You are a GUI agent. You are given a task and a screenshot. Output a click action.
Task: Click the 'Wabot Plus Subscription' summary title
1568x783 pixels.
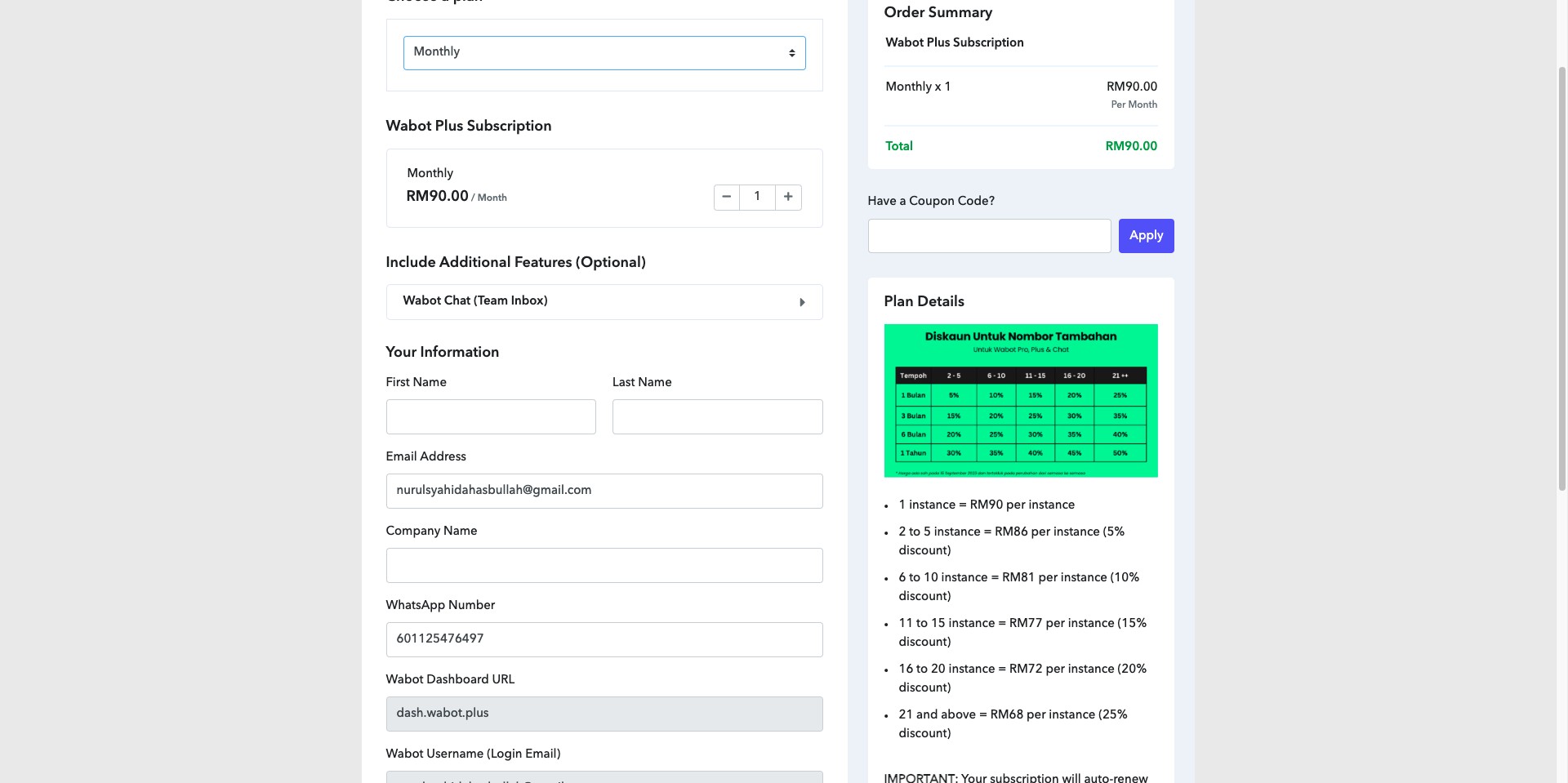[955, 42]
